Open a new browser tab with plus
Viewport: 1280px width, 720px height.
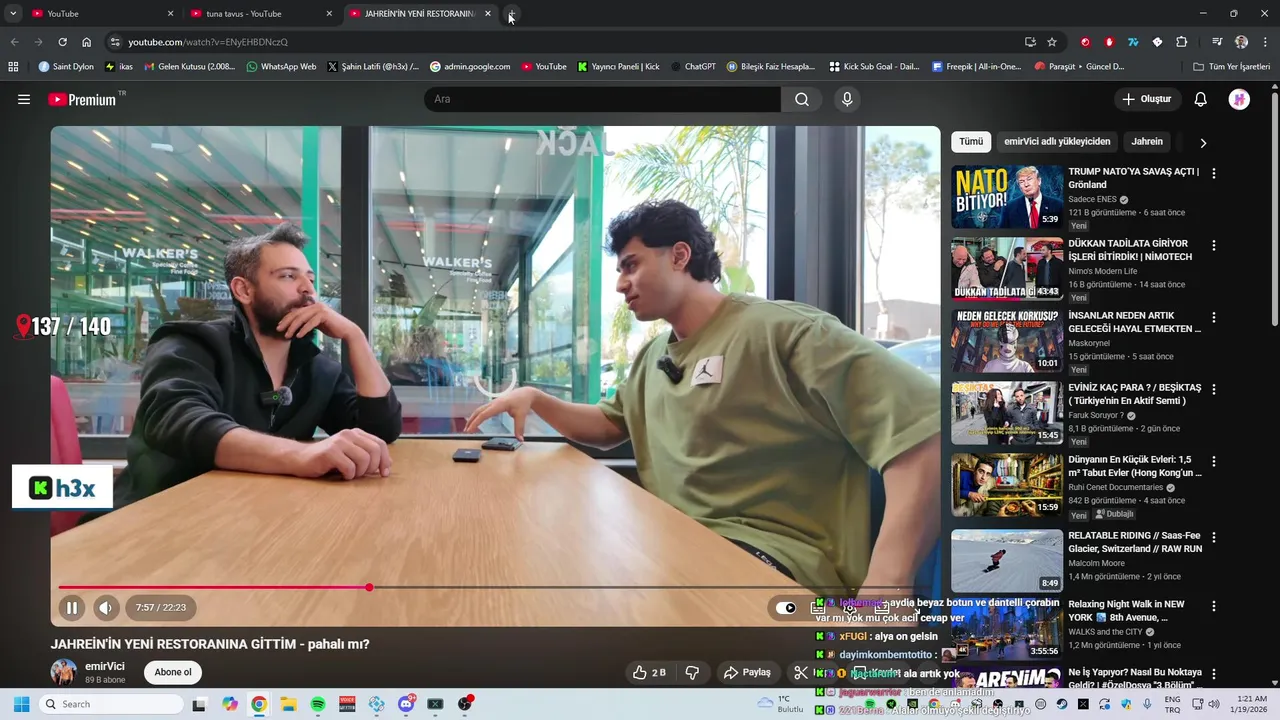coord(512,14)
